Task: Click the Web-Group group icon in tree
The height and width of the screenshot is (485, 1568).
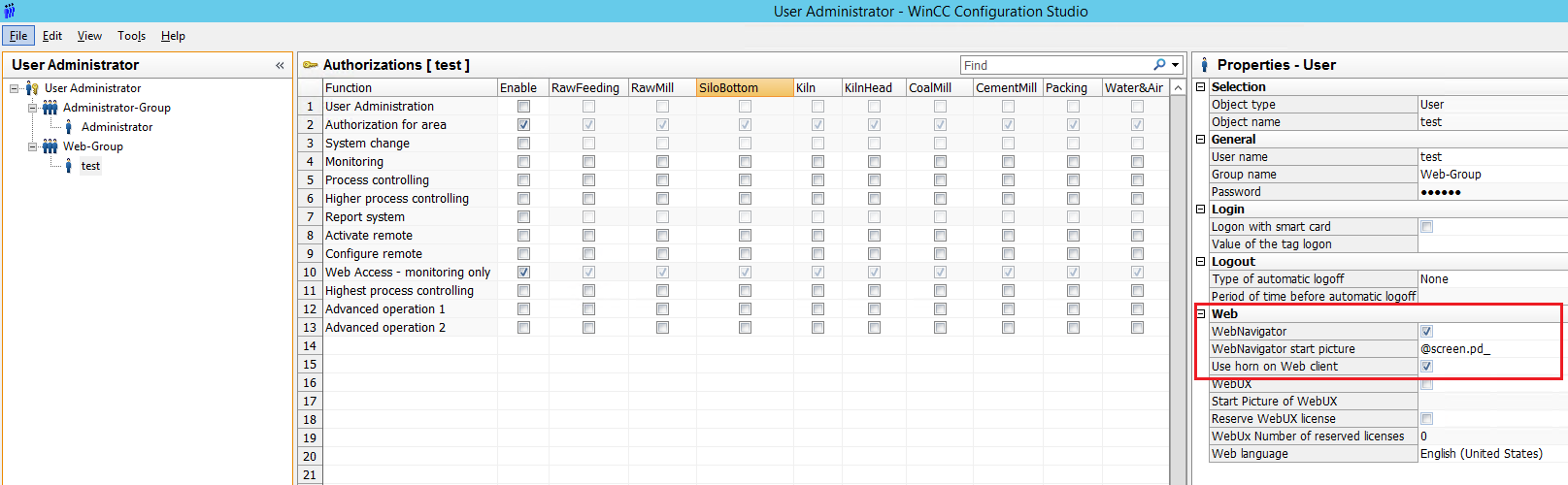Action: (50, 146)
